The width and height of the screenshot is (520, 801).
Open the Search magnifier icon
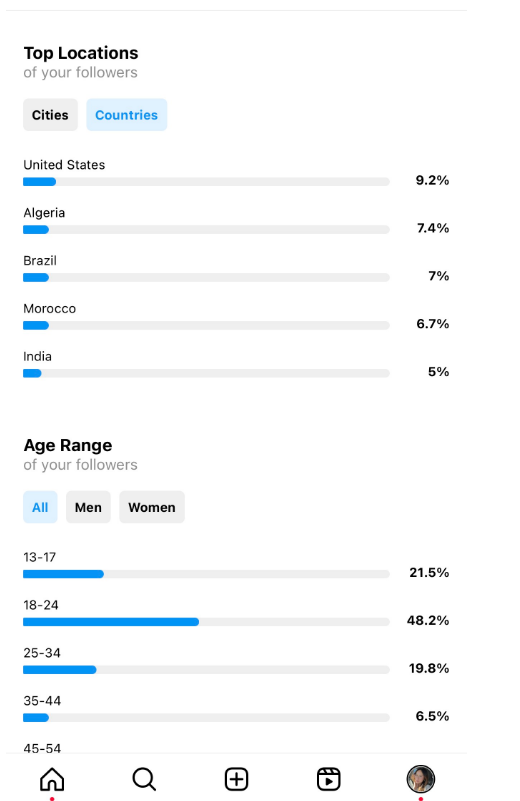pos(144,779)
